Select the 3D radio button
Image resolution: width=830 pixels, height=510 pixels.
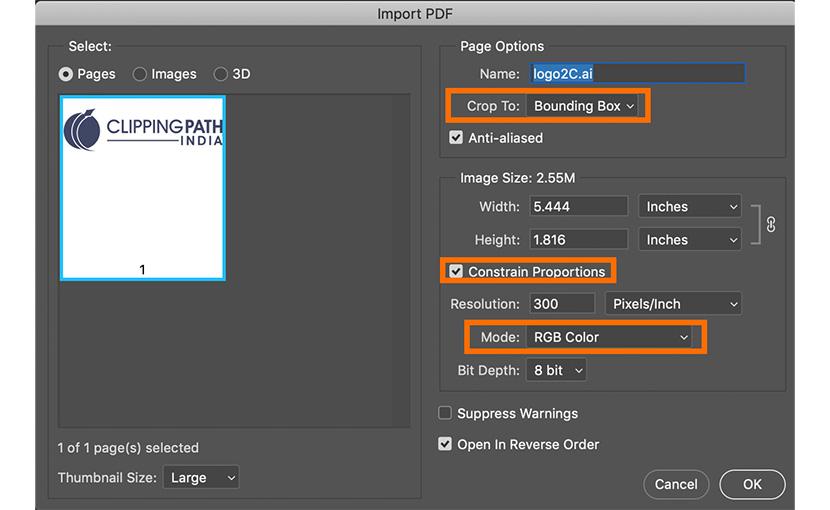tap(220, 74)
